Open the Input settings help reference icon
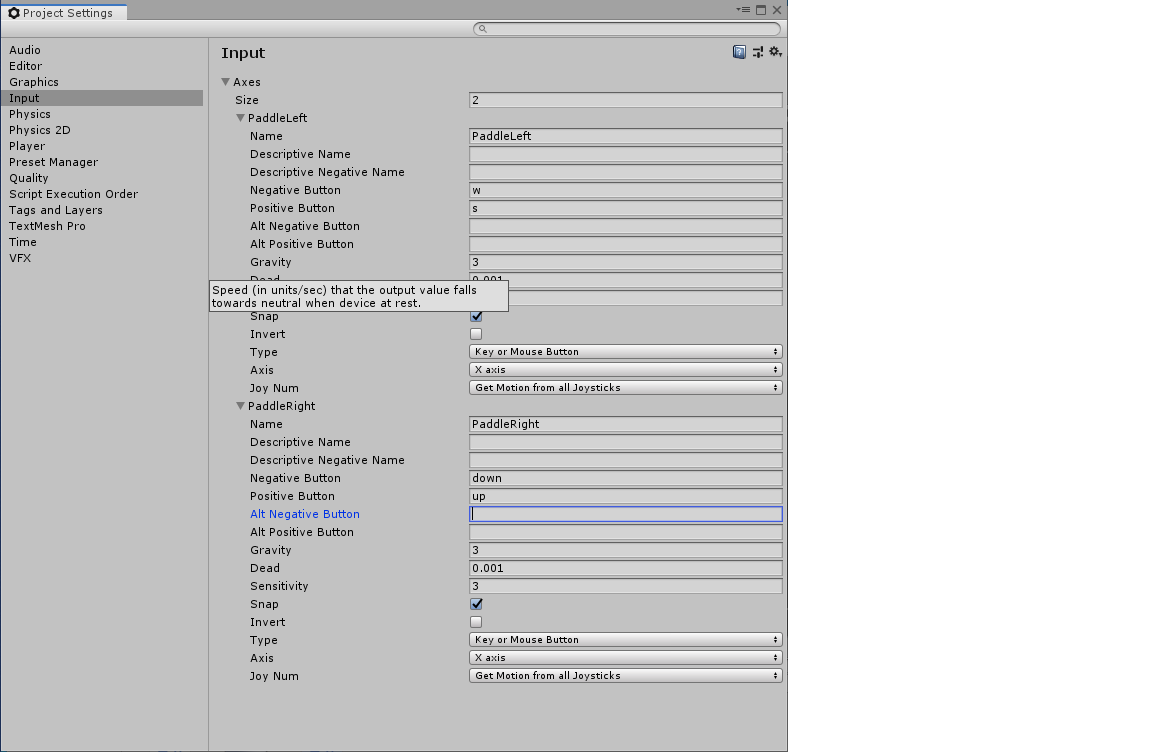The width and height of the screenshot is (1152, 752). point(739,52)
